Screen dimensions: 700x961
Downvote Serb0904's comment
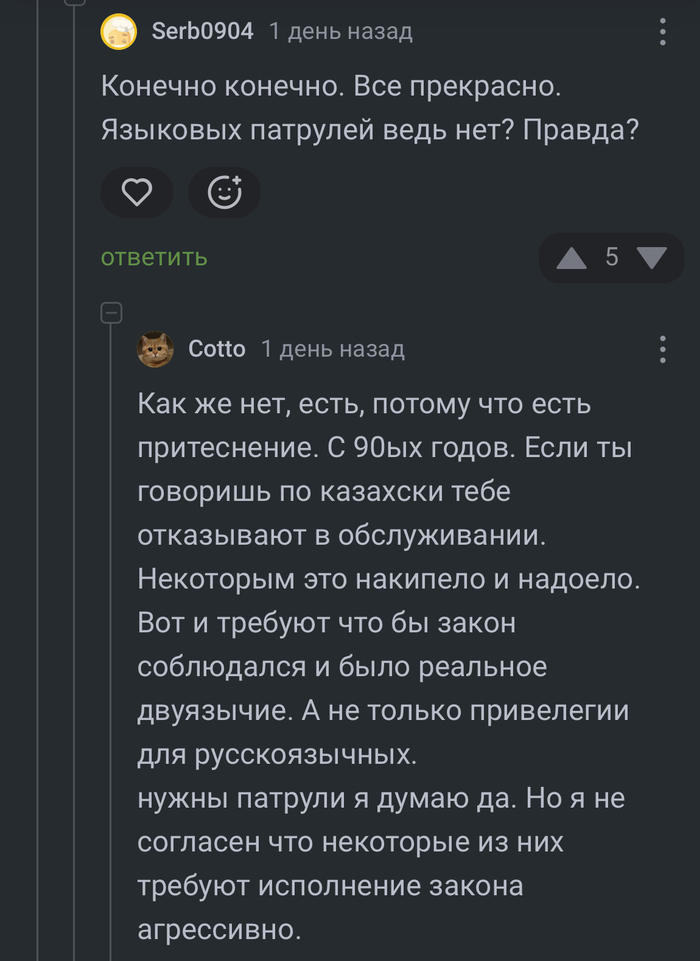[651, 258]
